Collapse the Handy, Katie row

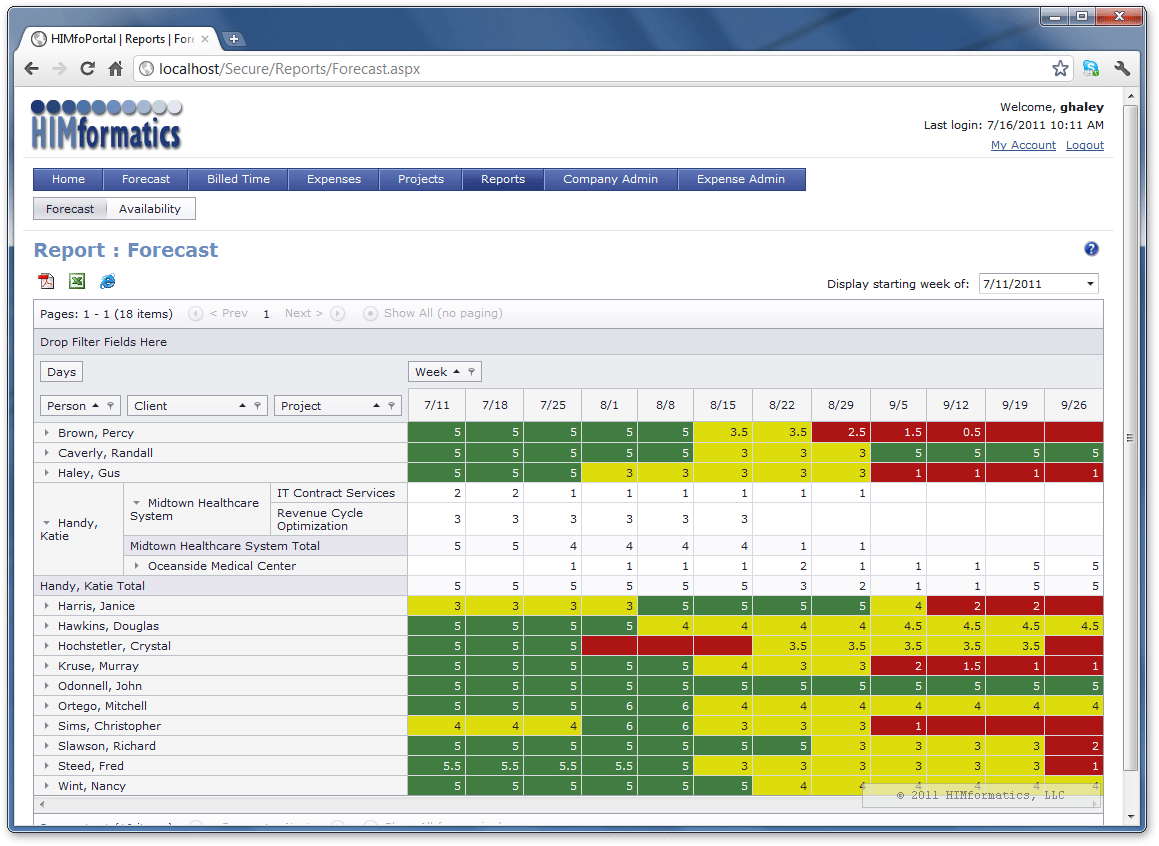point(47,523)
